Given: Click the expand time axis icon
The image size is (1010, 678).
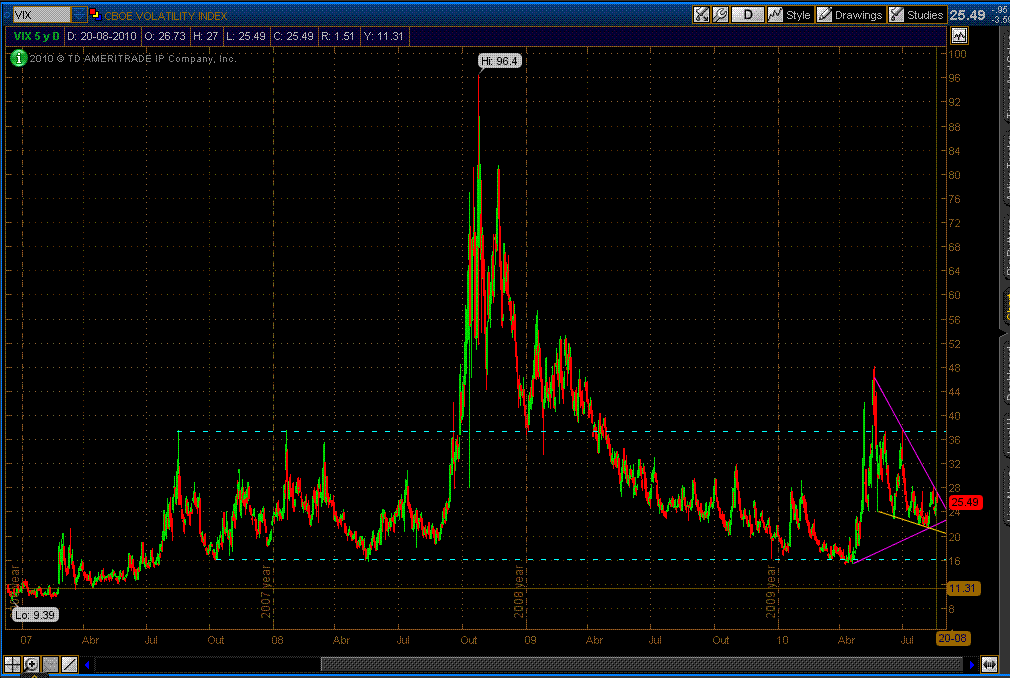Looking at the screenshot, I should [x=989, y=664].
